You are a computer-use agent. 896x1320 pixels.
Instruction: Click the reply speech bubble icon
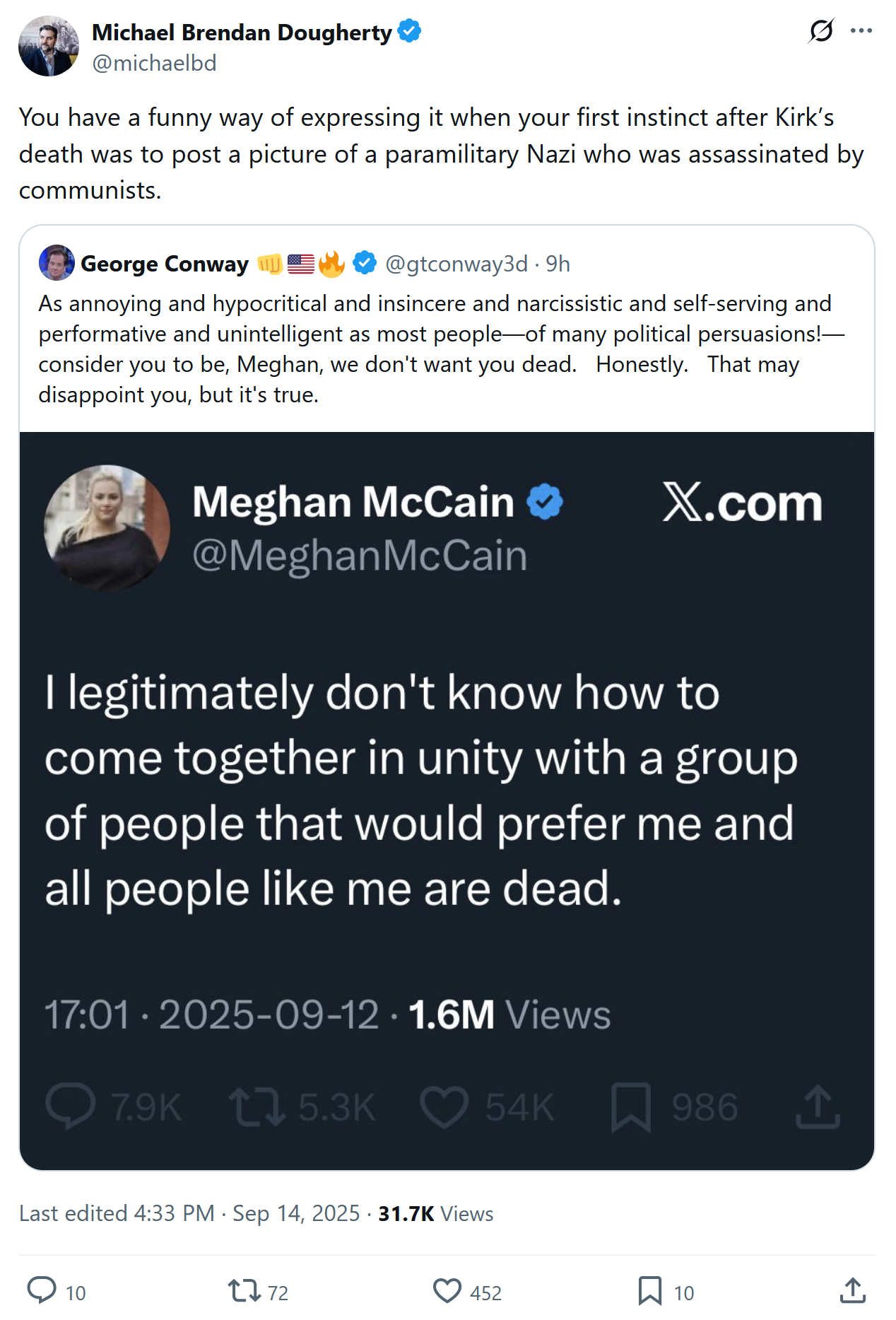click(42, 1290)
